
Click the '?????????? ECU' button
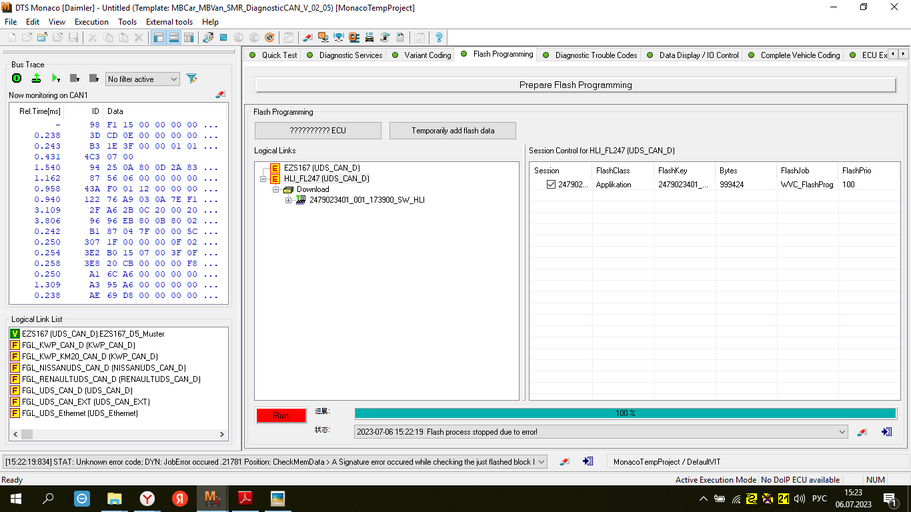[x=318, y=131]
